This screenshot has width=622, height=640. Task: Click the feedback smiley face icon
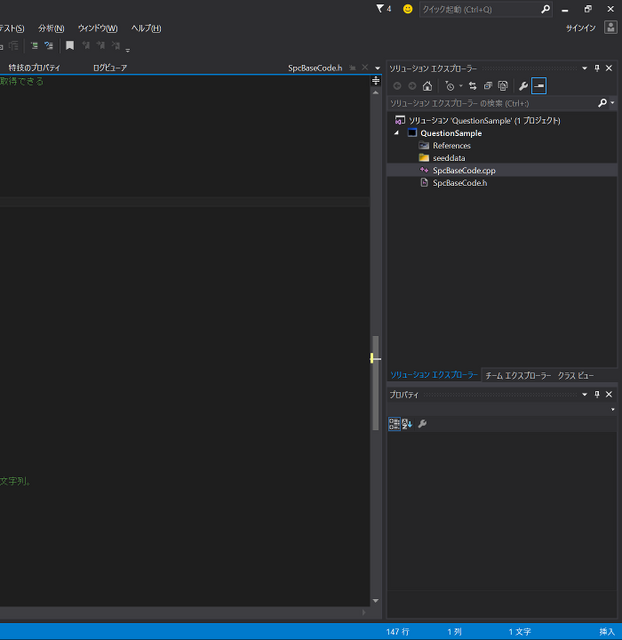coord(408,9)
